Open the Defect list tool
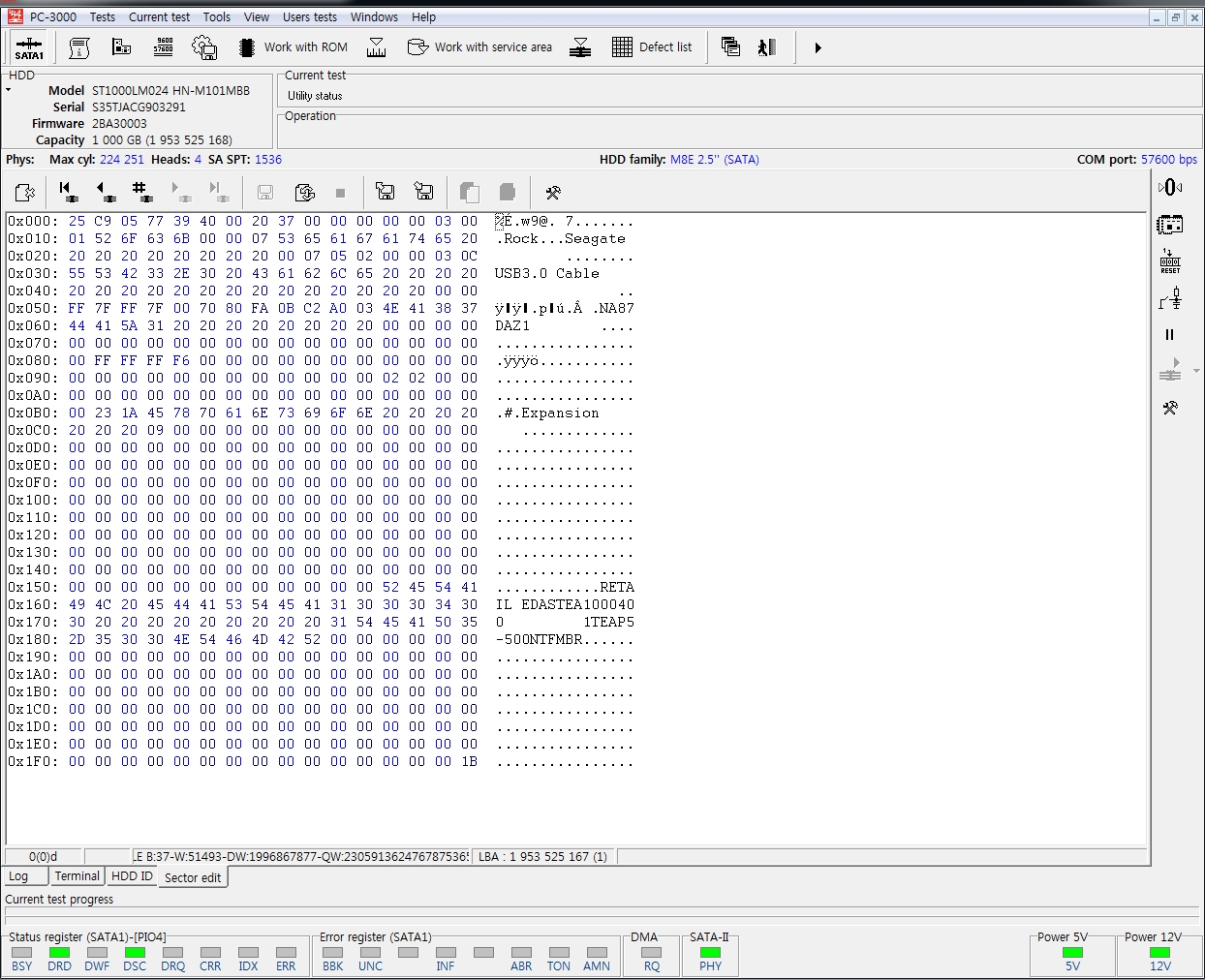This screenshot has height=980, width=1205. point(652,47)
